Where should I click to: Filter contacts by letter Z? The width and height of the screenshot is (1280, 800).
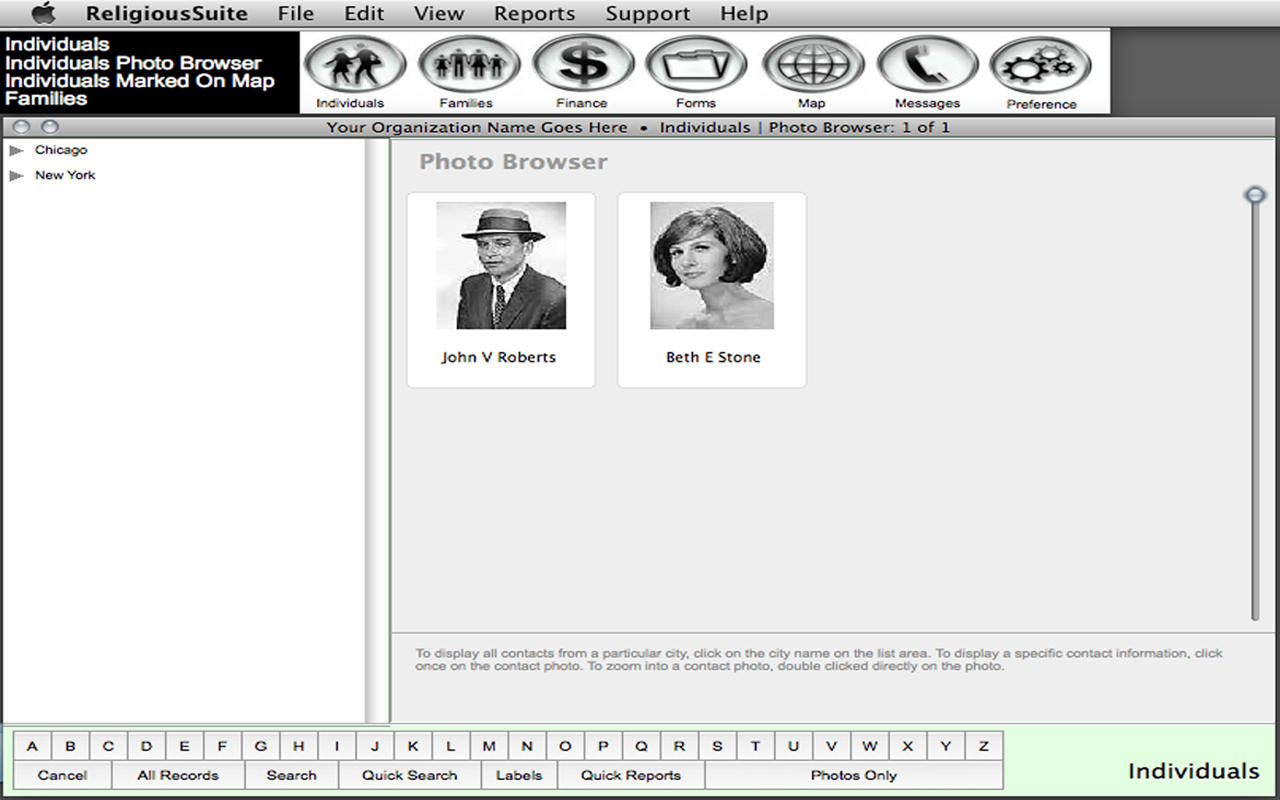[984, 746]
